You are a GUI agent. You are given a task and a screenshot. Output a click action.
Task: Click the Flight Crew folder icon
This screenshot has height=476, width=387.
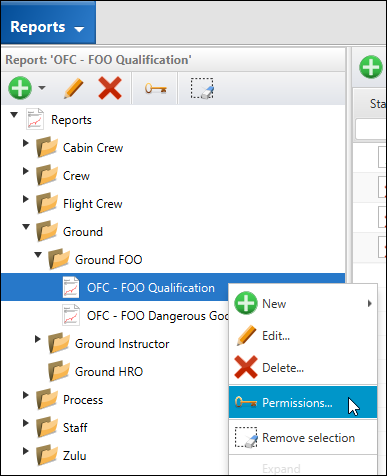pos(47,203)
